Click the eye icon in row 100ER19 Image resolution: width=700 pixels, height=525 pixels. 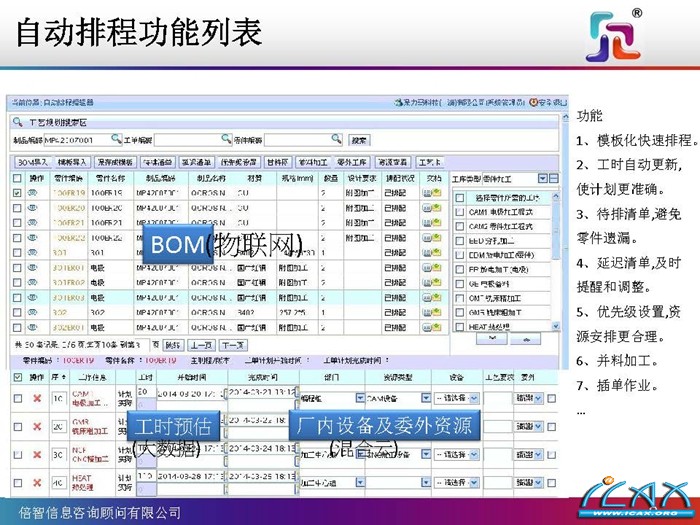pyautogui.click(x=33, y=193)
